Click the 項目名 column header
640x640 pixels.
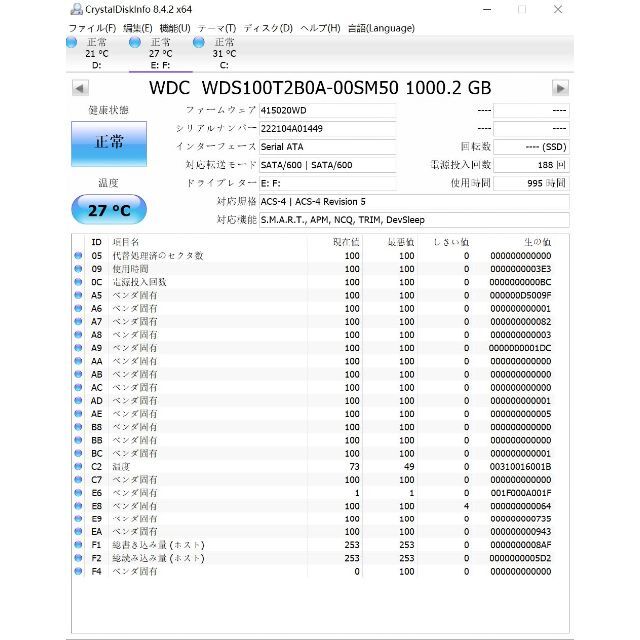[126, 242]
